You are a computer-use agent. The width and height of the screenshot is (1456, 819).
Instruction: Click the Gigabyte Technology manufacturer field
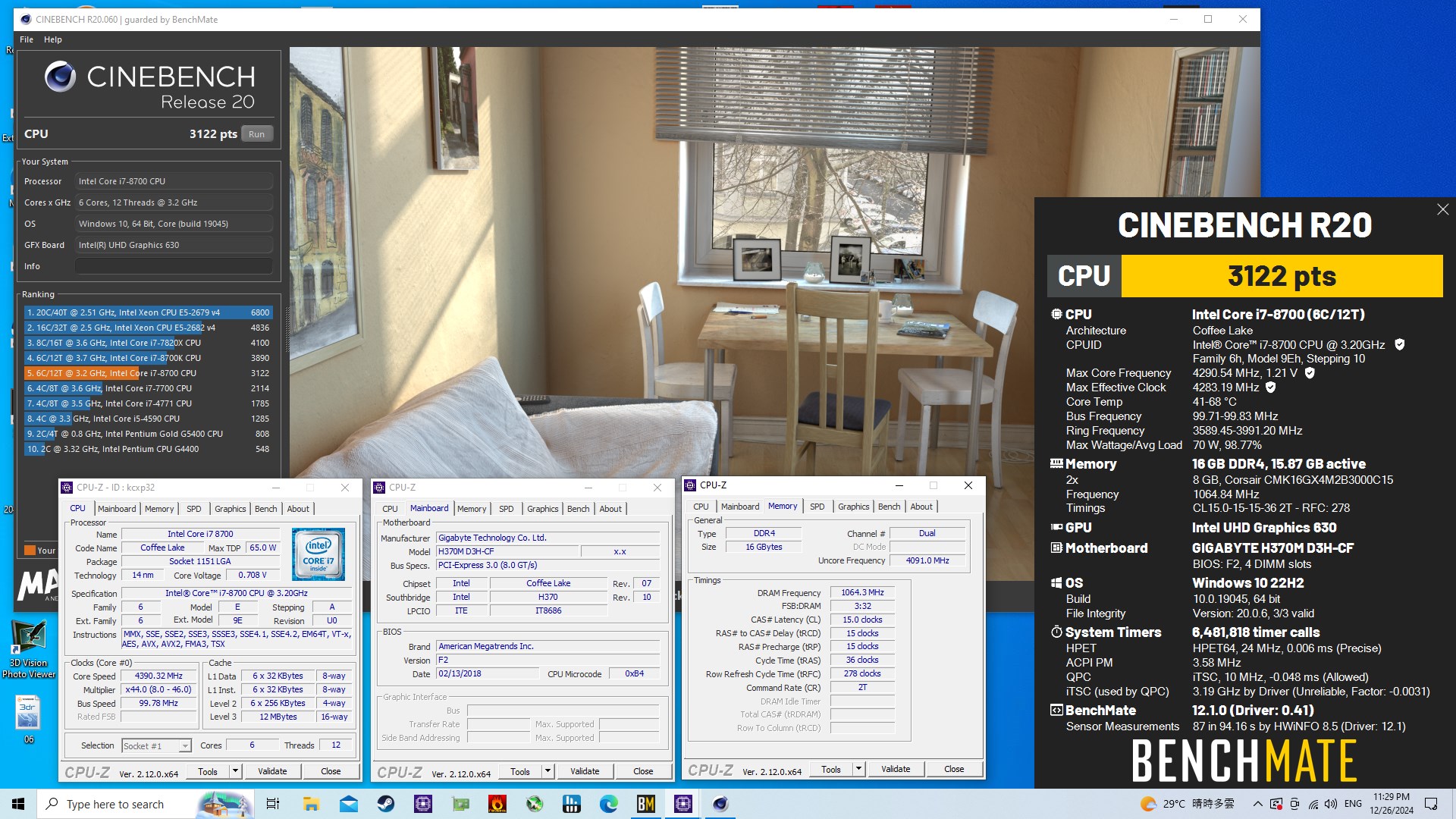[x=548, y=538]
